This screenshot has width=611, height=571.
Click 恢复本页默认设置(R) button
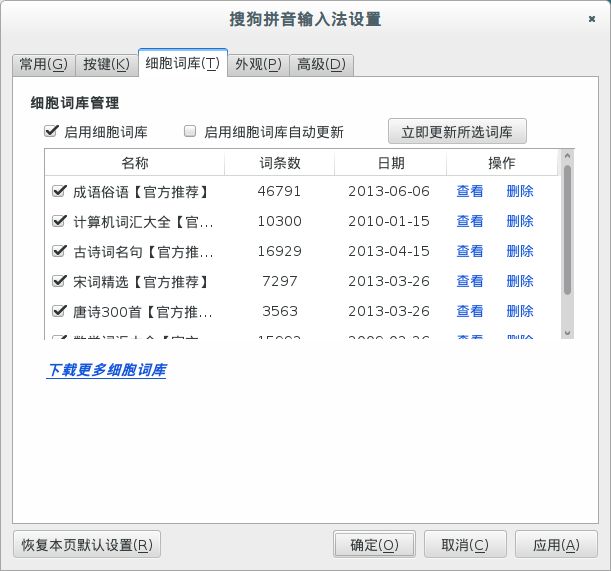coord(87,544)
